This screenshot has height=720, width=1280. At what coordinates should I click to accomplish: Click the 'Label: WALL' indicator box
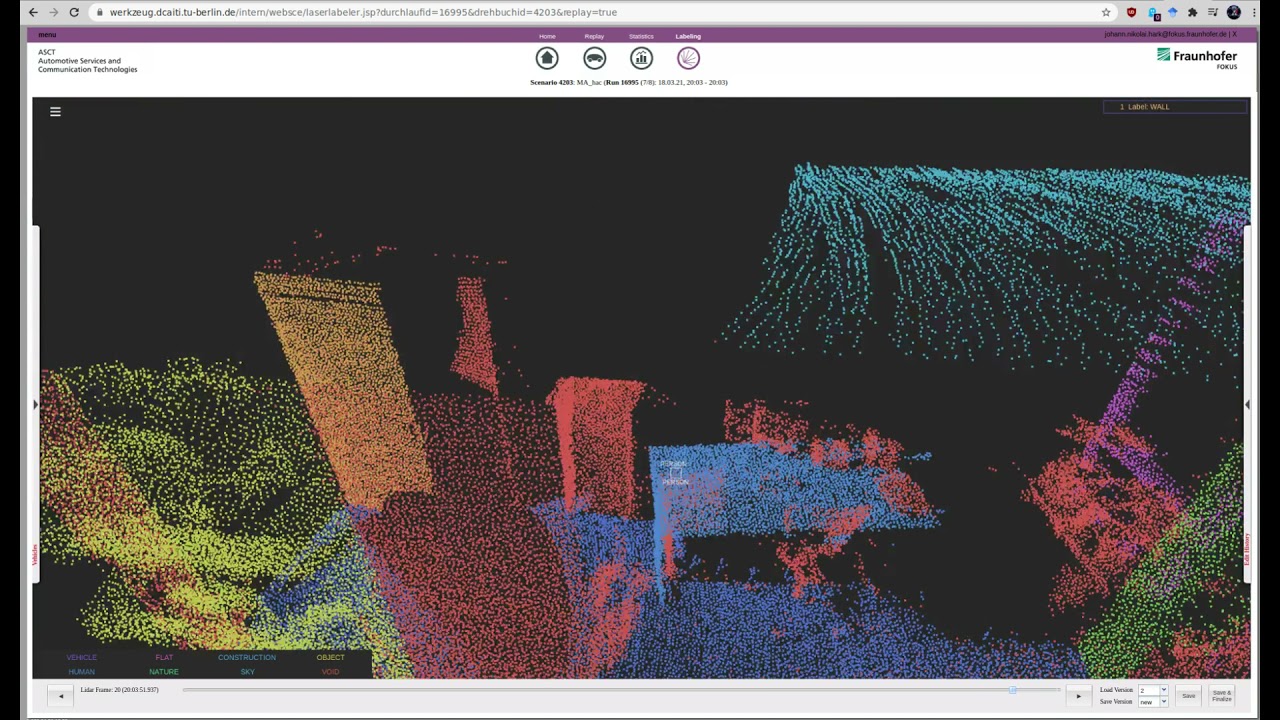(1176, 107)
